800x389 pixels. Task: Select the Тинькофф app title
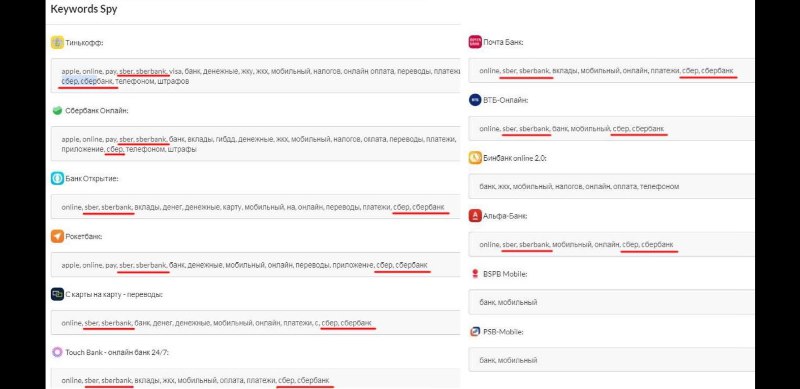click(84, 43)
